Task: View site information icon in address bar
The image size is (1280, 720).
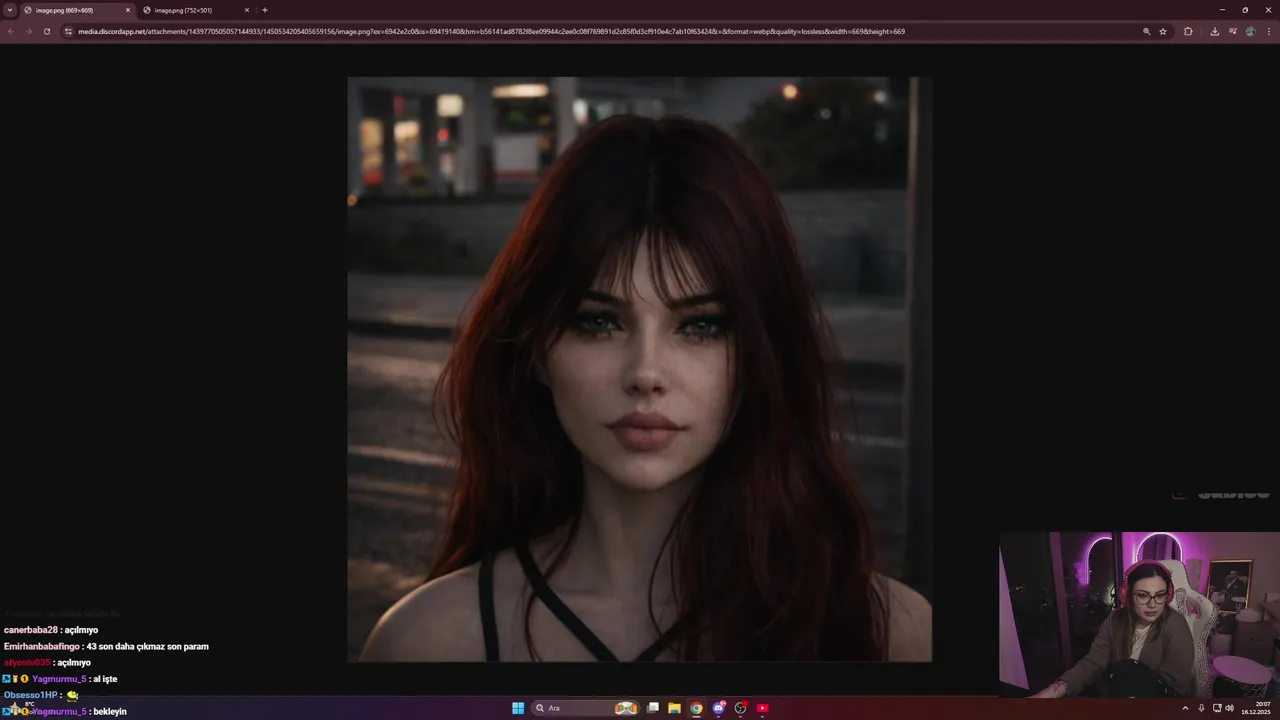Action: pos(68,31)
